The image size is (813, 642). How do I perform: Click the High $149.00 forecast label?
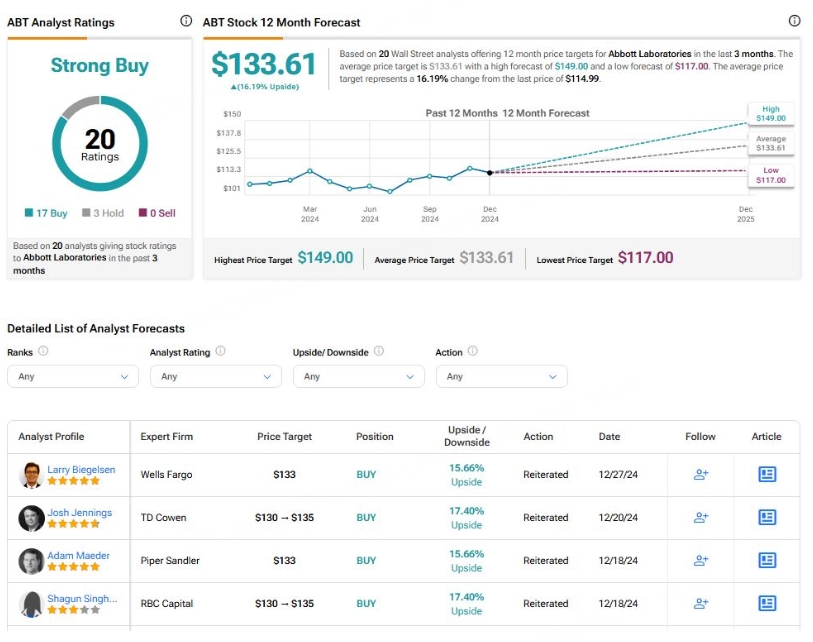point(770,114)
